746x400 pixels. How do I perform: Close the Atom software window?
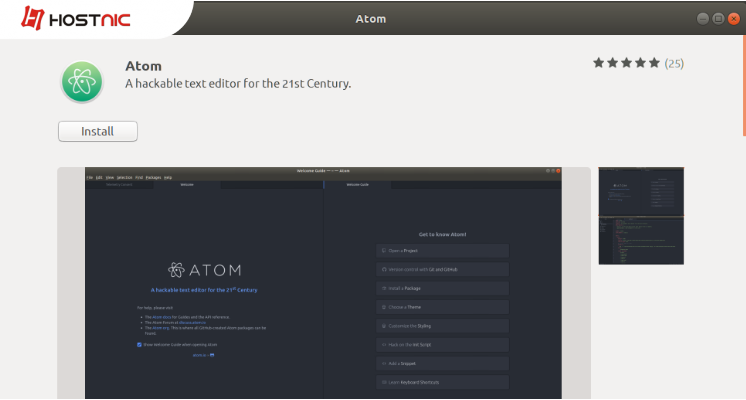(x=734, y=19)
